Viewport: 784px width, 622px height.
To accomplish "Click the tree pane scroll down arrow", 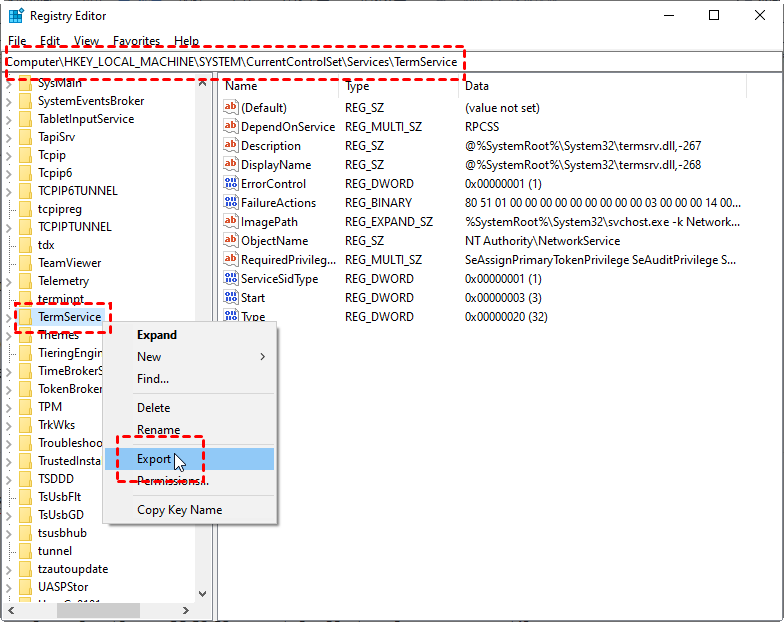I will (203, 593).
